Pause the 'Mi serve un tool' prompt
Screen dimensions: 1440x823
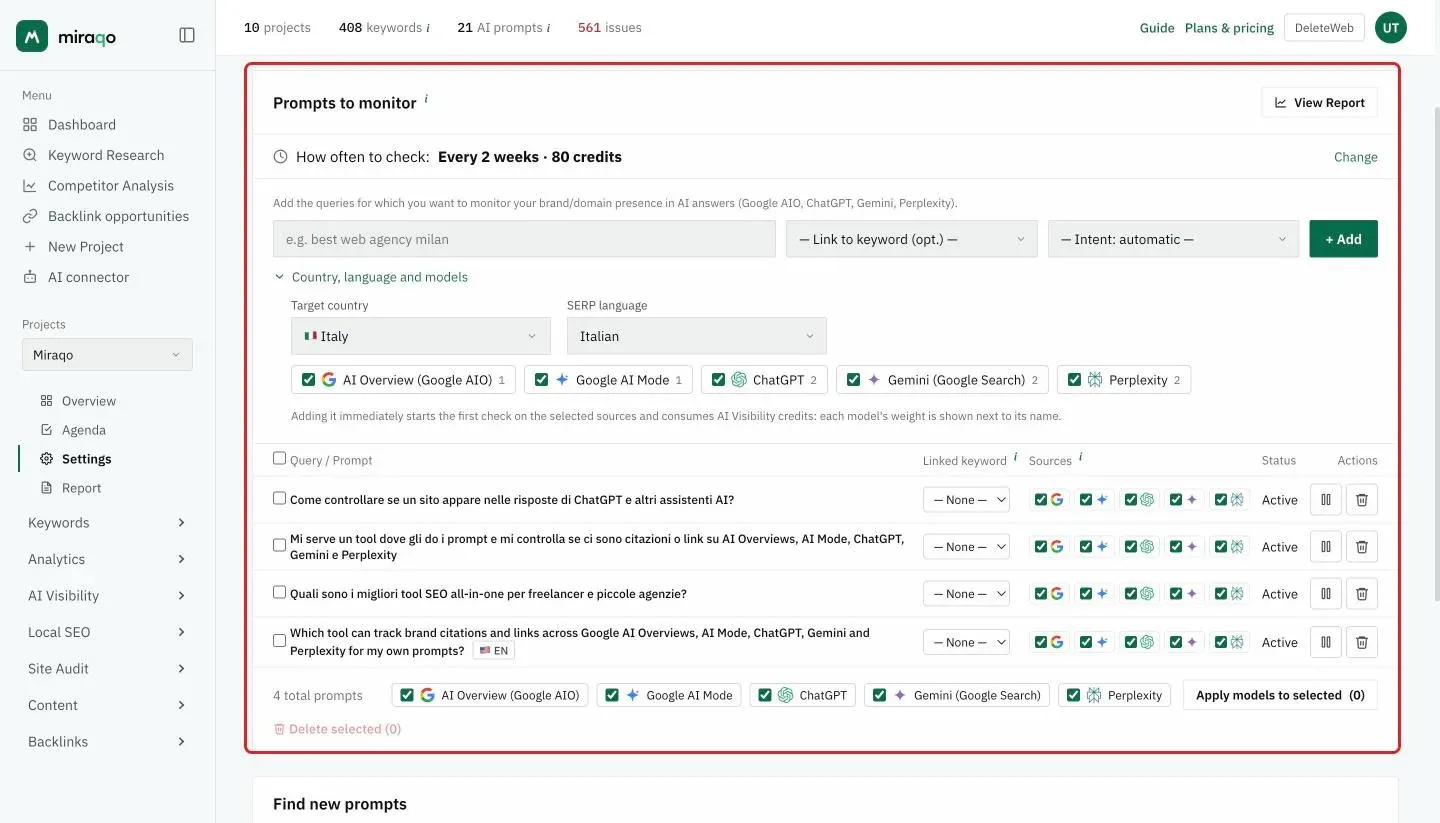tap(1326, 547)
